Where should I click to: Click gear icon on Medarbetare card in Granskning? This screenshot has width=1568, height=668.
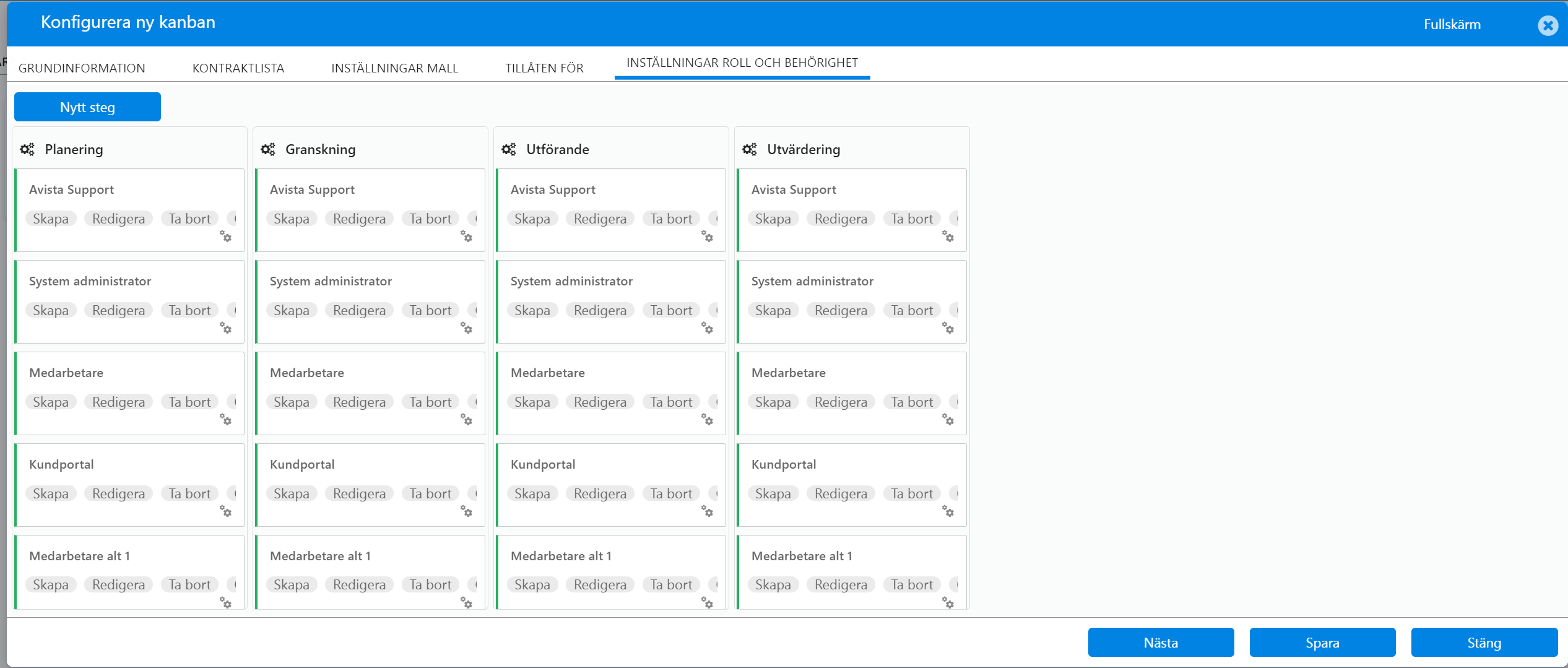[467, 420]
